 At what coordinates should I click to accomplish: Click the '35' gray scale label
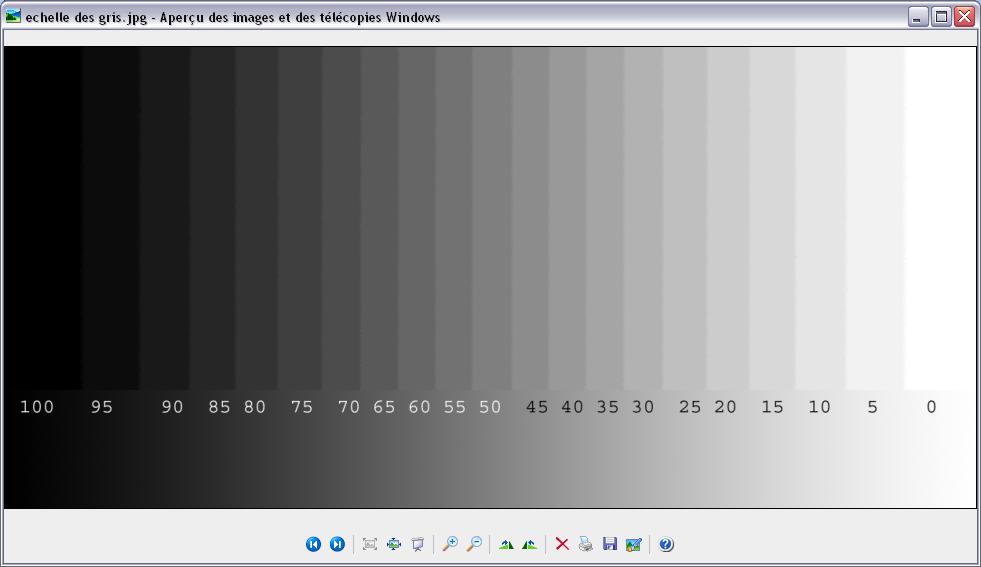tap(607, 407)
